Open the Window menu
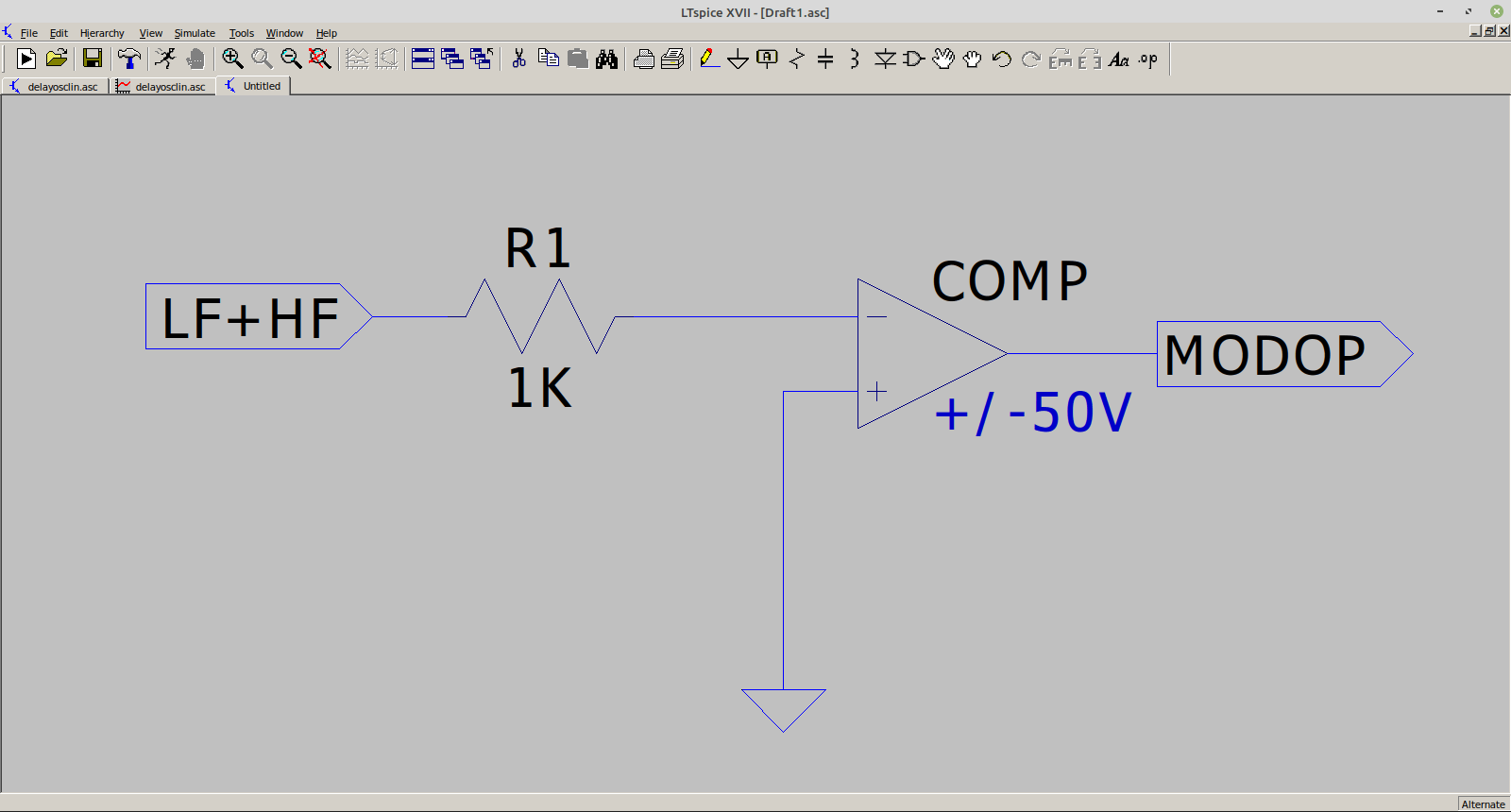The width and height of the screenshot is (1511, 812). pyautogui.click(x=284, y=33)
